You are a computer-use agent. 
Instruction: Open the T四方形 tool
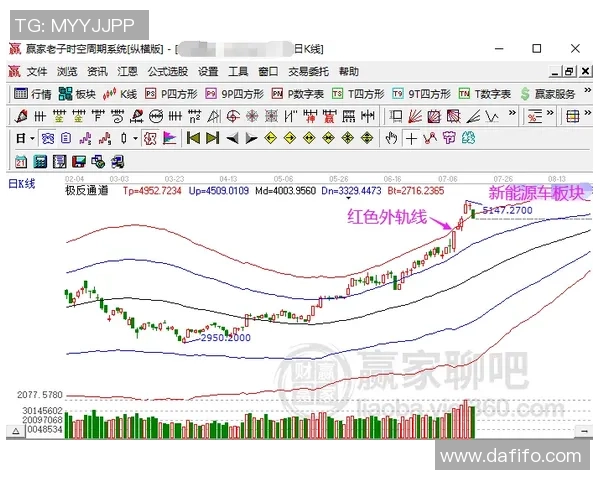358,94
